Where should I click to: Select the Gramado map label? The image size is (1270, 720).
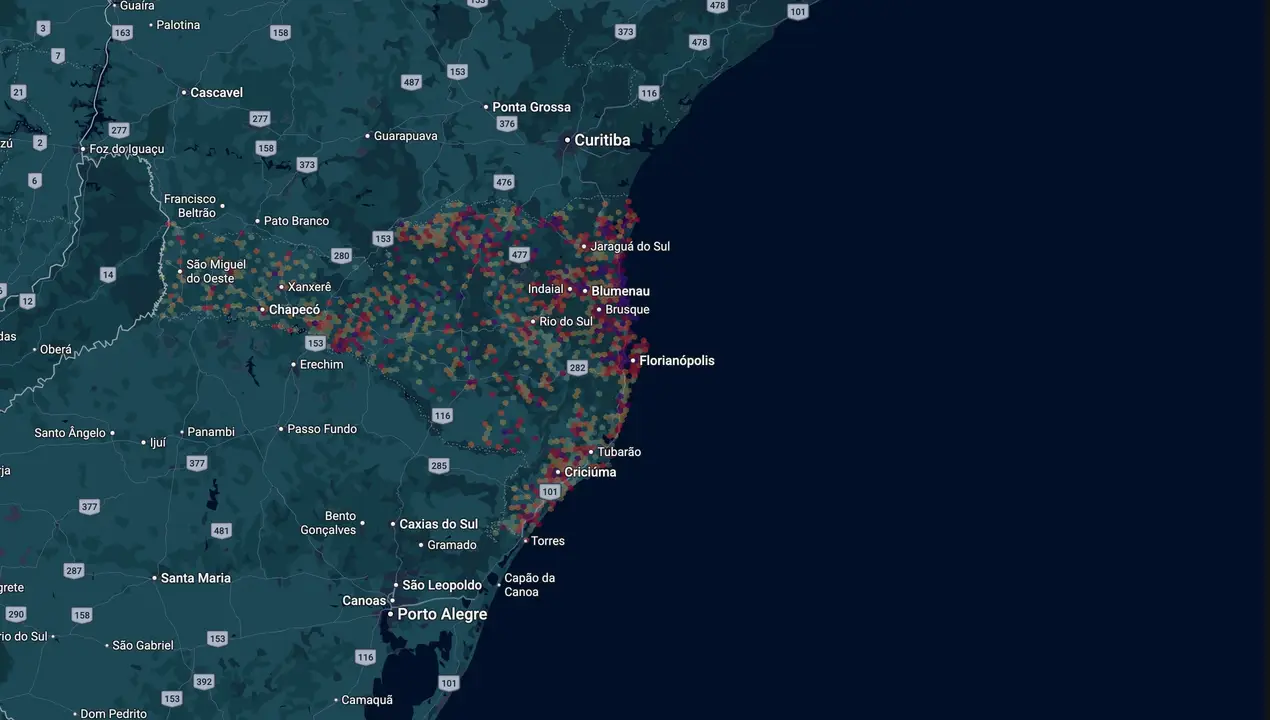point(452,545)
